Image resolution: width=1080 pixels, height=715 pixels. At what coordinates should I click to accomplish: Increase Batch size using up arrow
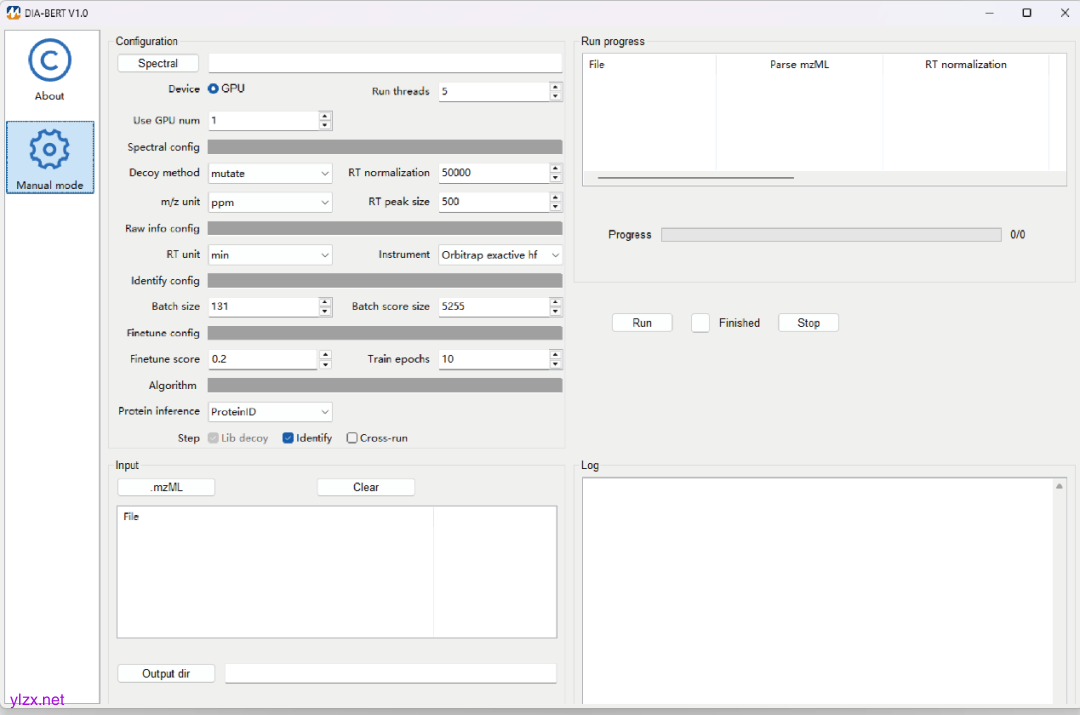tap(325, 302)
